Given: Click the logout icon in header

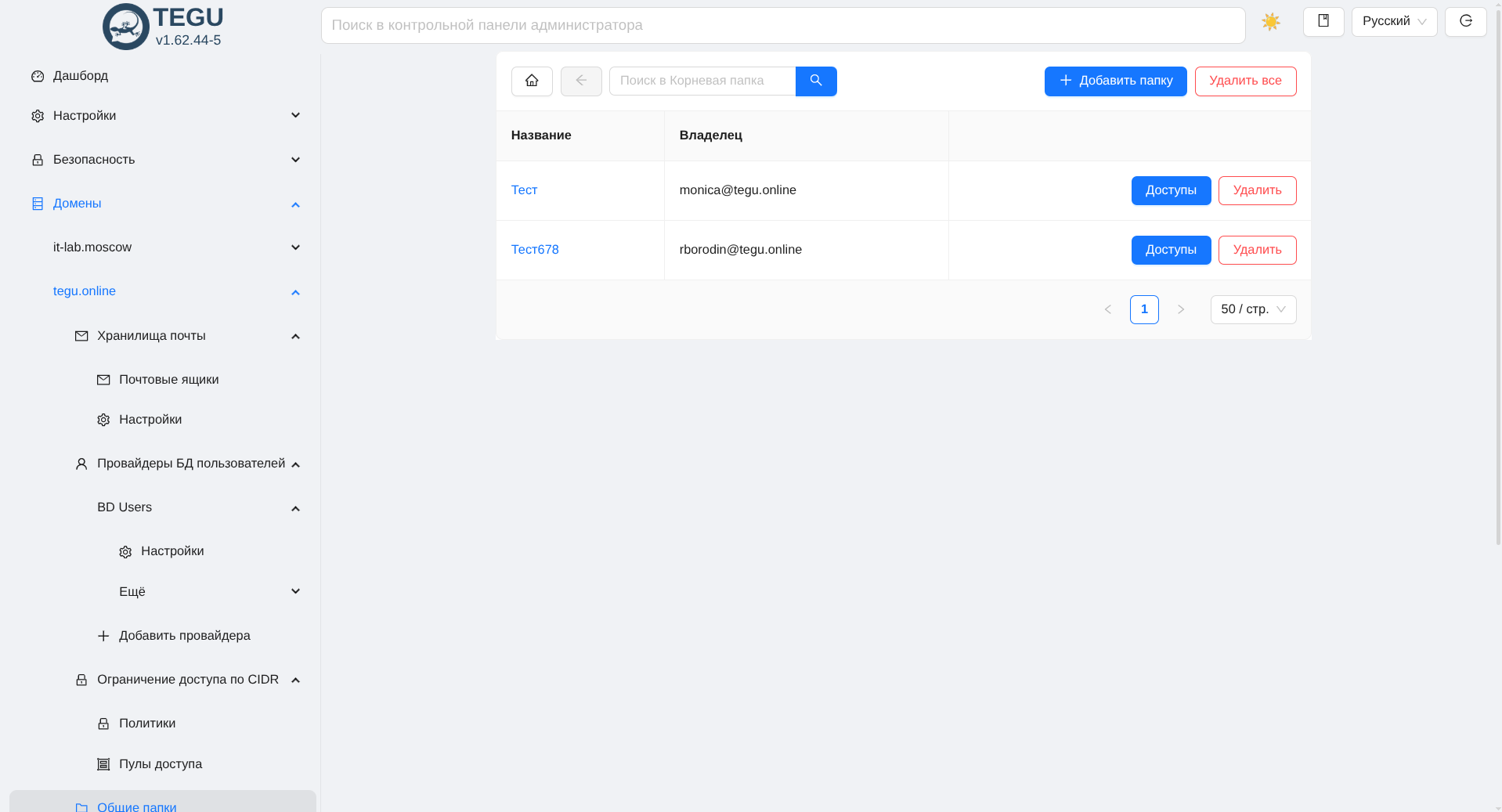Looking at the screenshot, I should (1465, 22).
